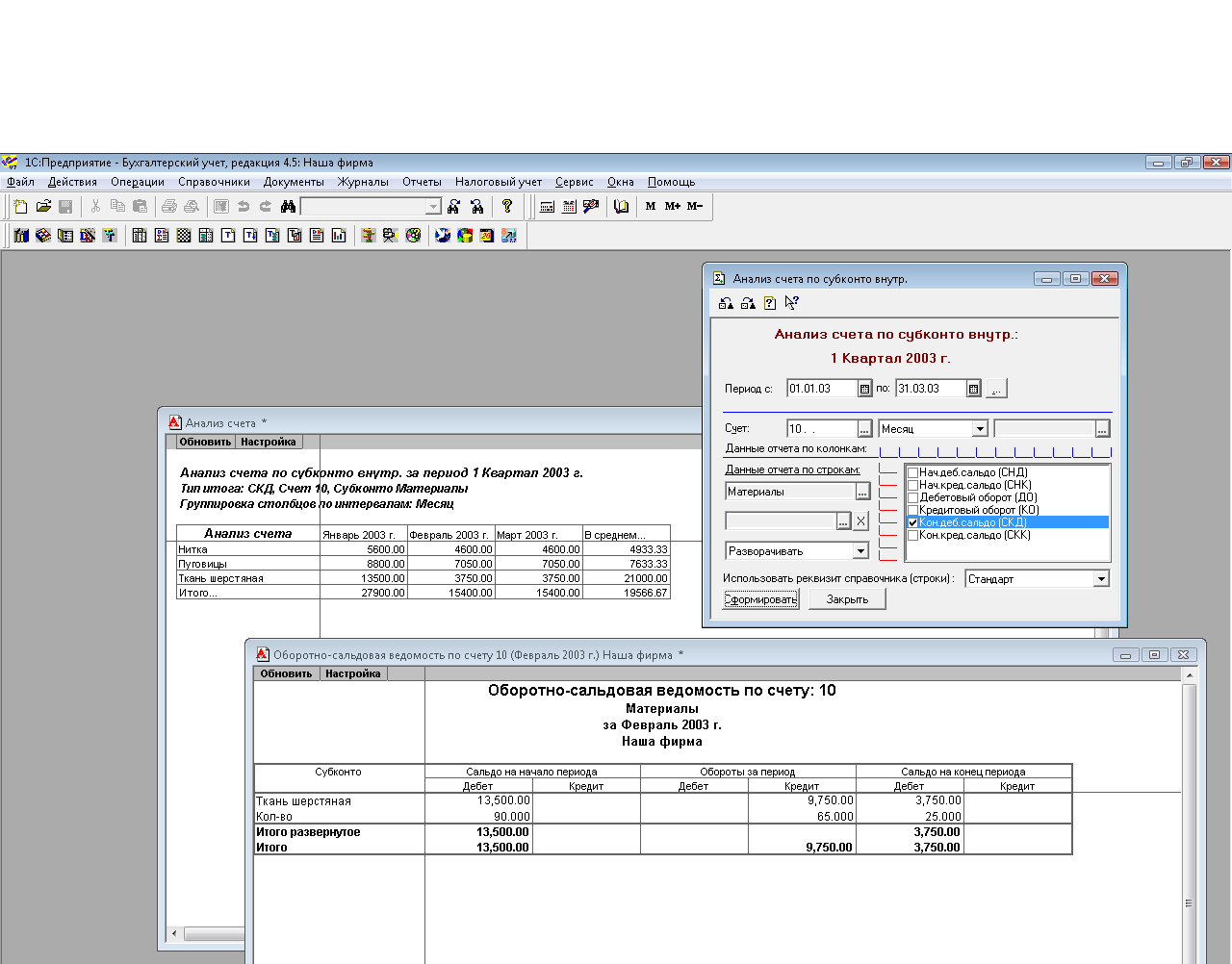Click the Закрыть button in dialog
Screen dimensions: 1232x964
click(x=847, y=599)
